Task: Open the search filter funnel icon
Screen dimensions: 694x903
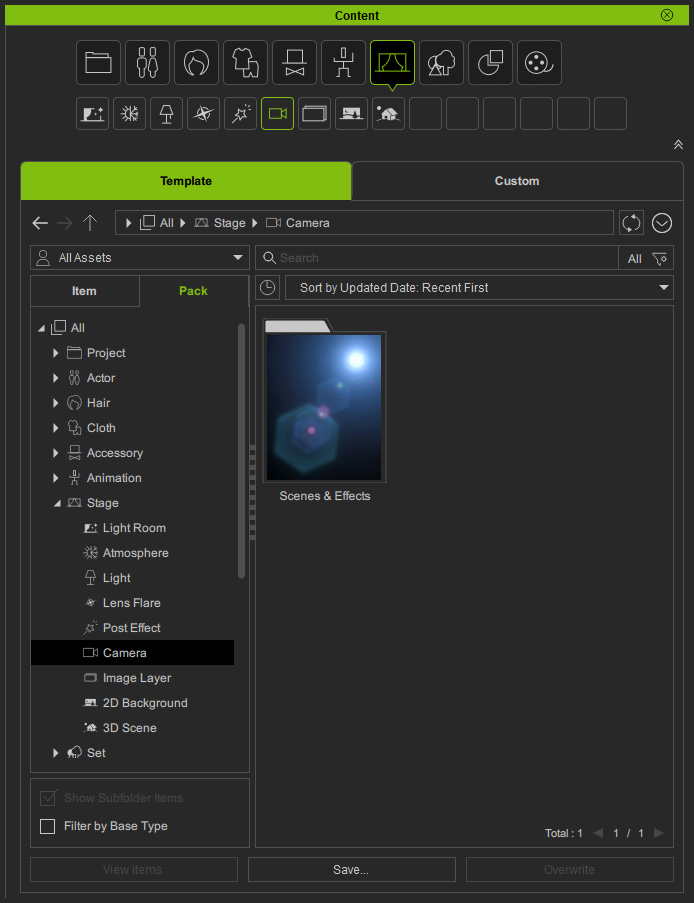Action: [x=660, y=259]
